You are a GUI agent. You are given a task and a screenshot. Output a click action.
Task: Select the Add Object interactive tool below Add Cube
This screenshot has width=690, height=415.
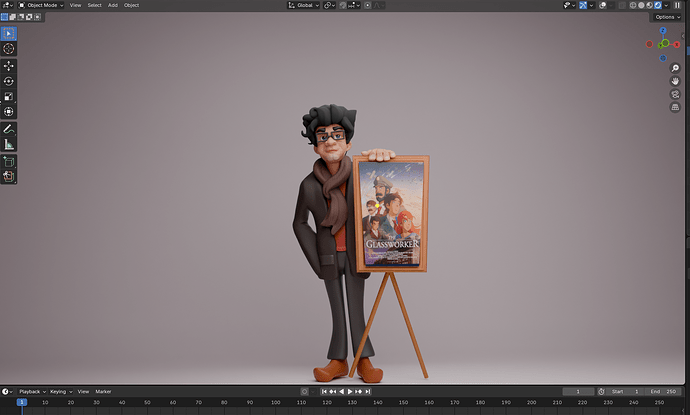point(8,176)
